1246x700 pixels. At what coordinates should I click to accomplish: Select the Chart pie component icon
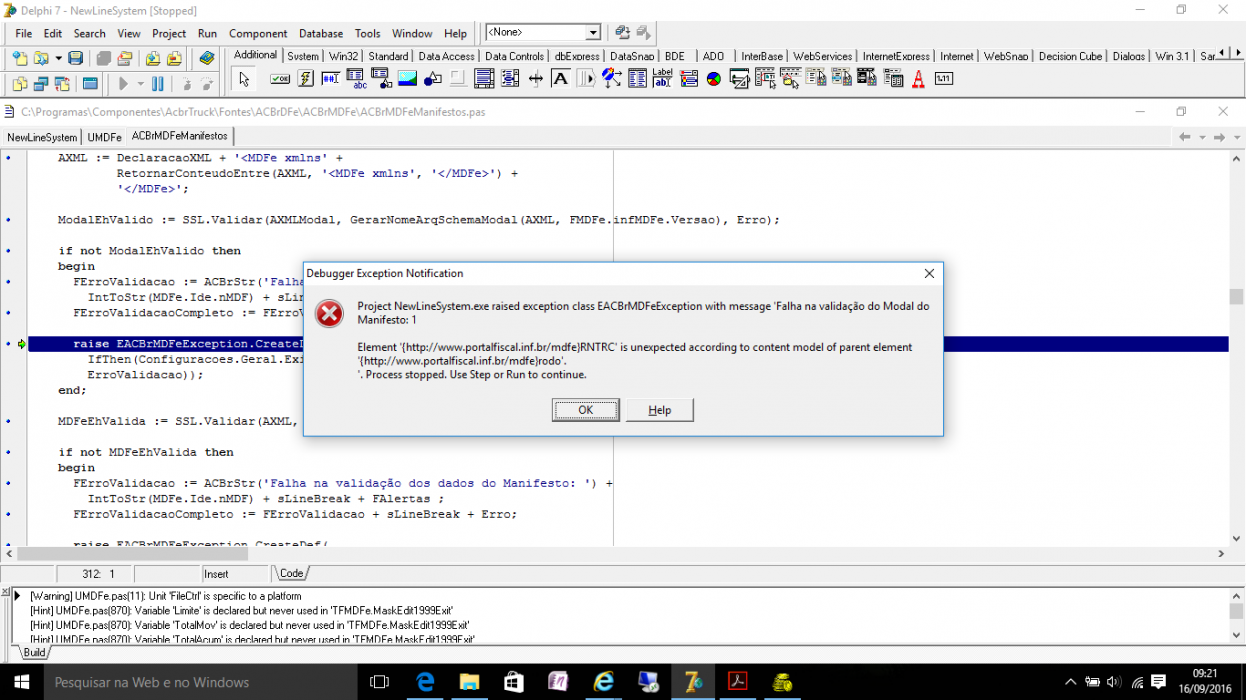coord(714,79)
